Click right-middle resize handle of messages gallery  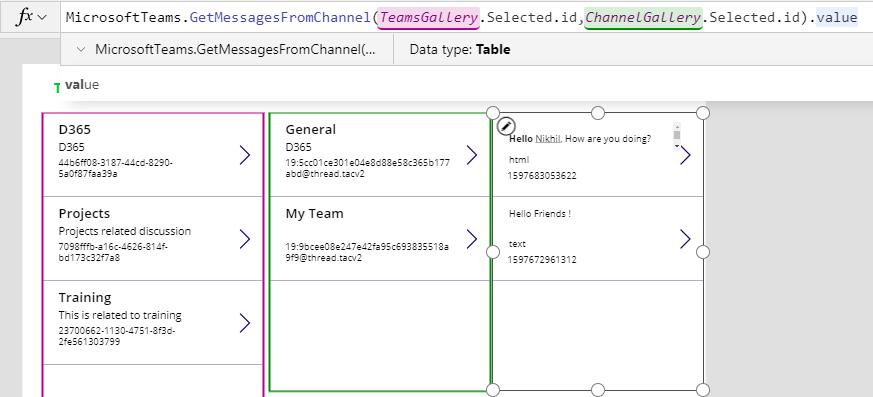tap(703, 252)
